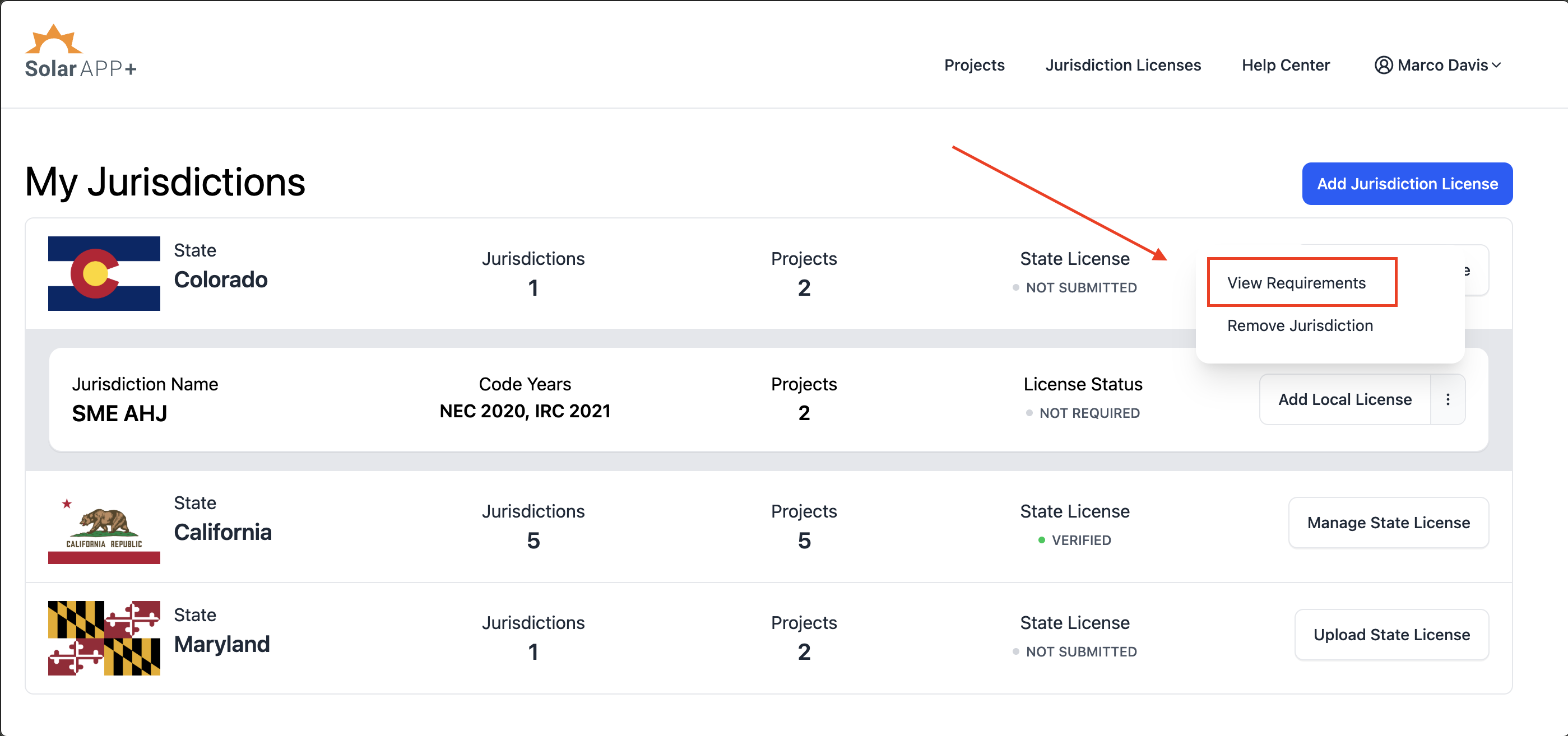Viewport: 1568px width, 736px height.
Task: Go to Jurisdiction Licenses in the top nav
Action: coord(1123,65)
